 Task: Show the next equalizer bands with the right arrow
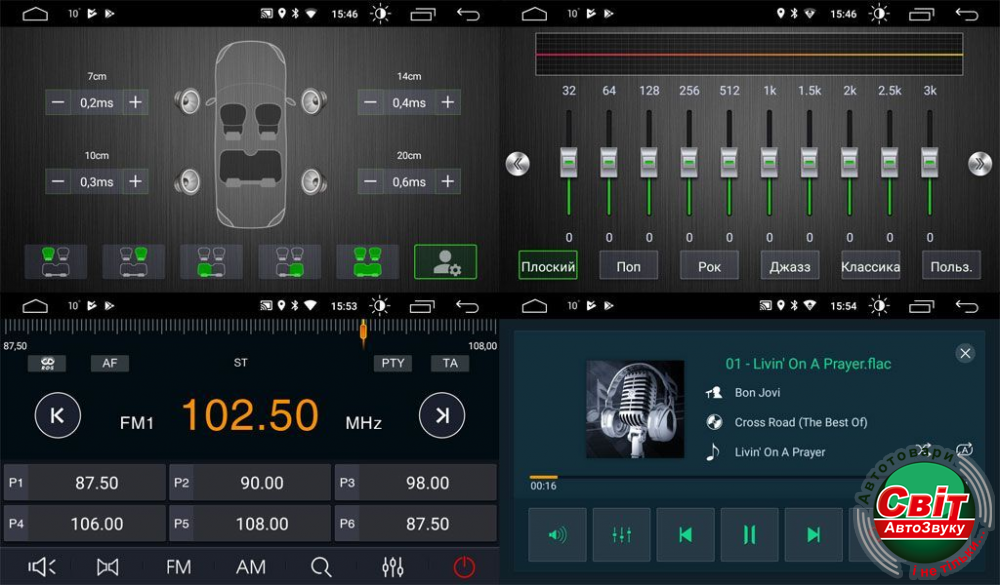click(978, 164)
